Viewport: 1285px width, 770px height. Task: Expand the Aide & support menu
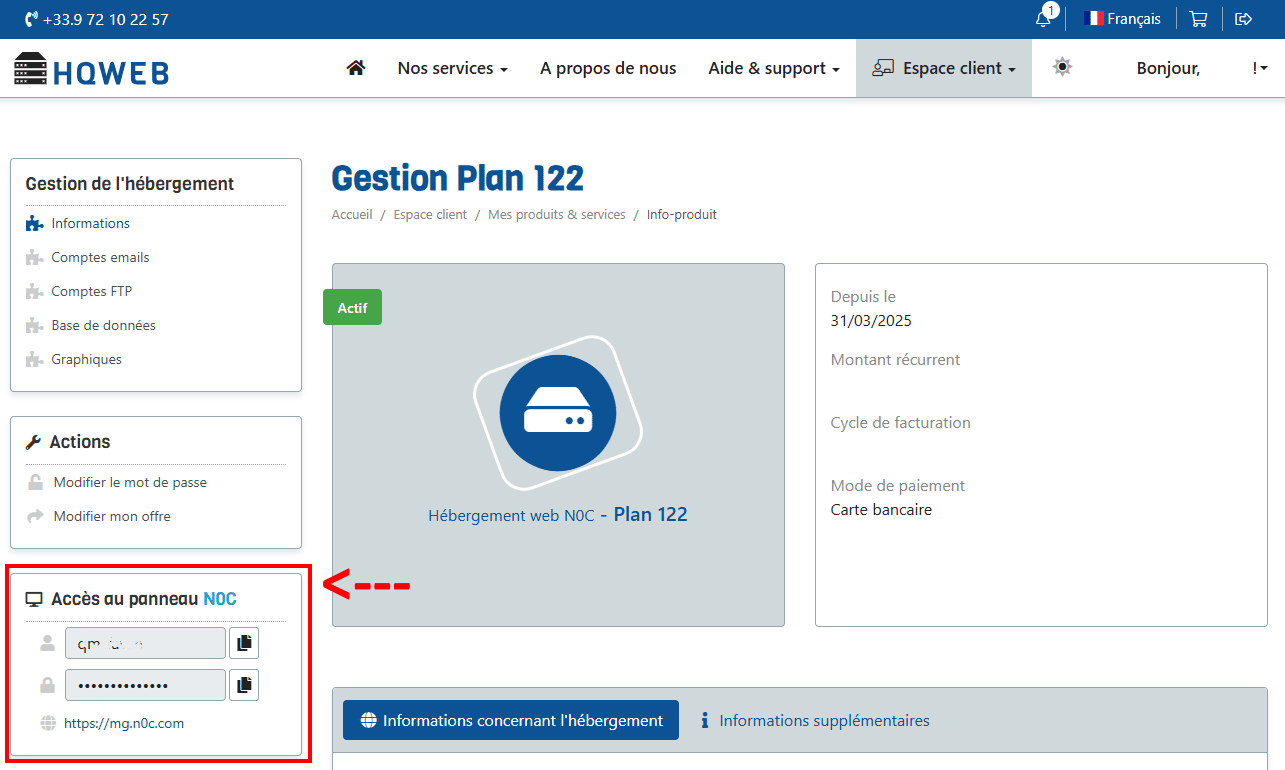click(x=774, y=68)
